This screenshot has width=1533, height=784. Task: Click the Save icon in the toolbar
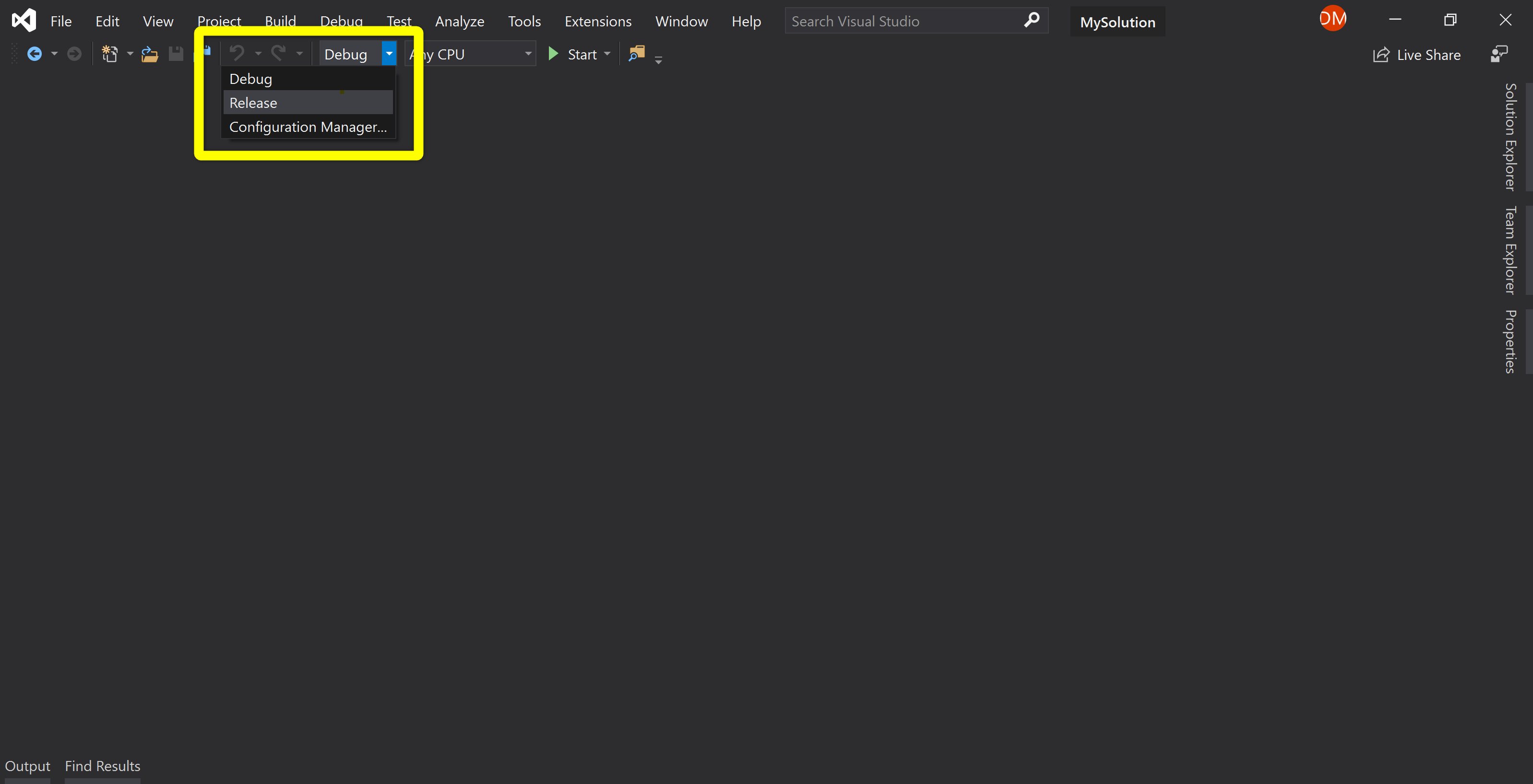point(176,53)
